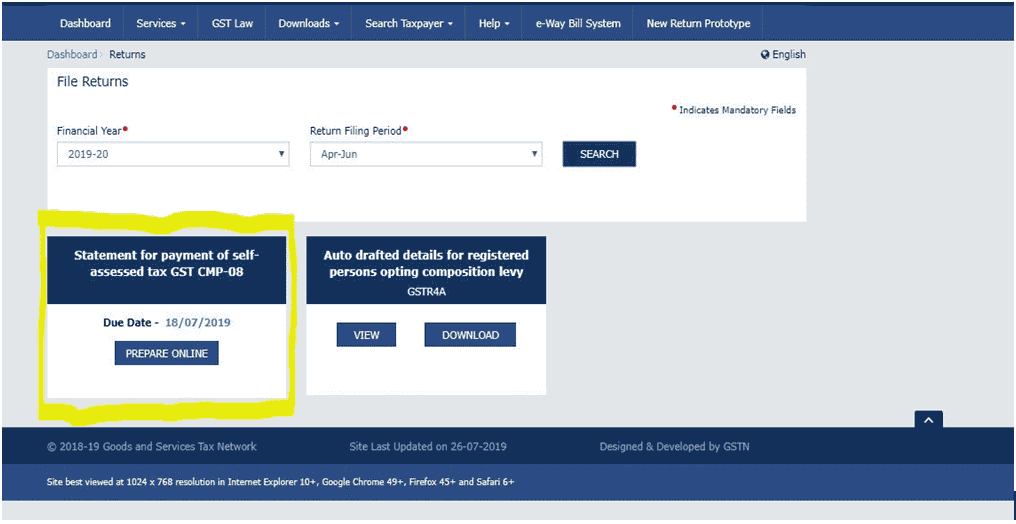
Task: Select GST Law in the navigation bar
Action: (232, 23)
